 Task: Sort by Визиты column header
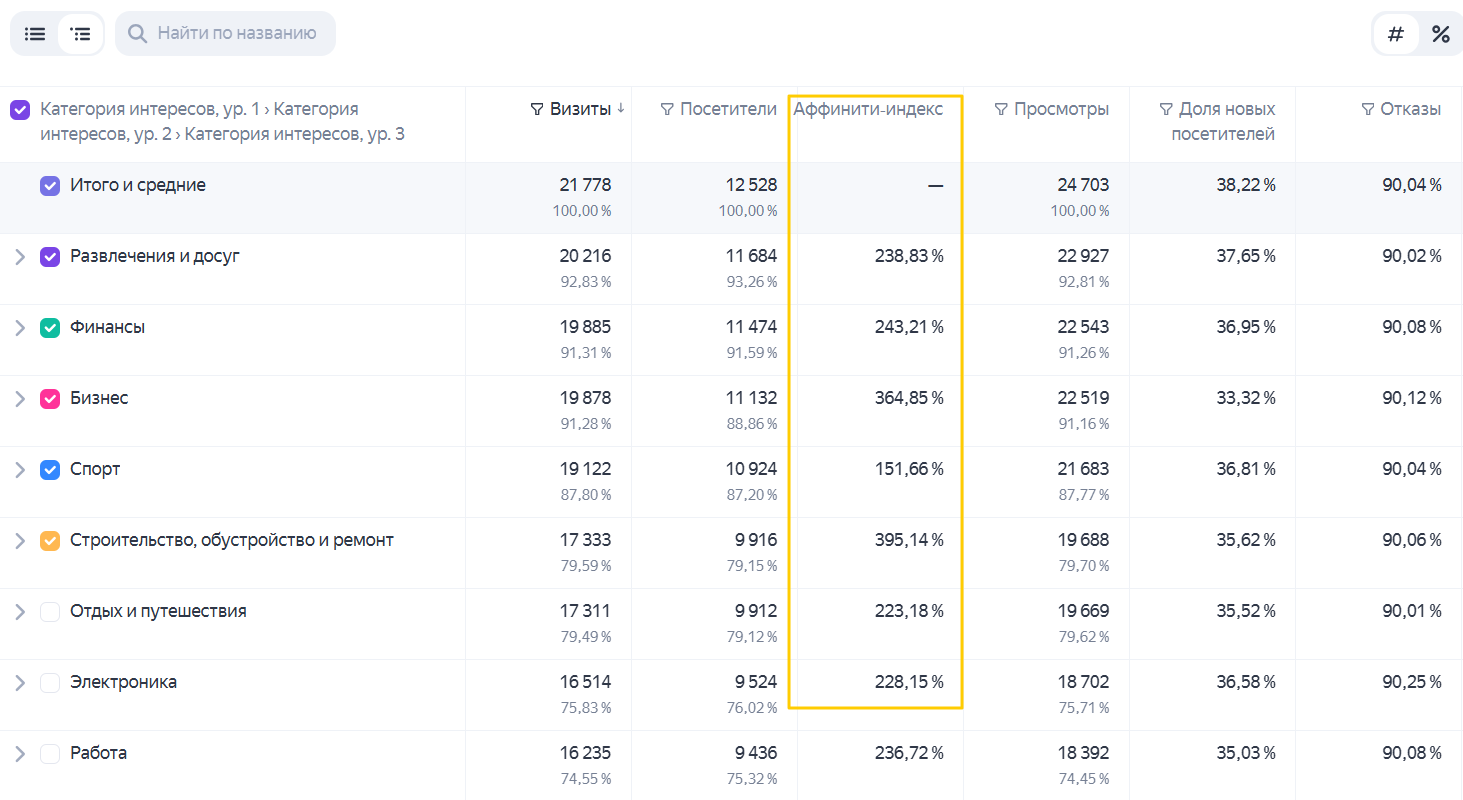click(x=580, y=109)
